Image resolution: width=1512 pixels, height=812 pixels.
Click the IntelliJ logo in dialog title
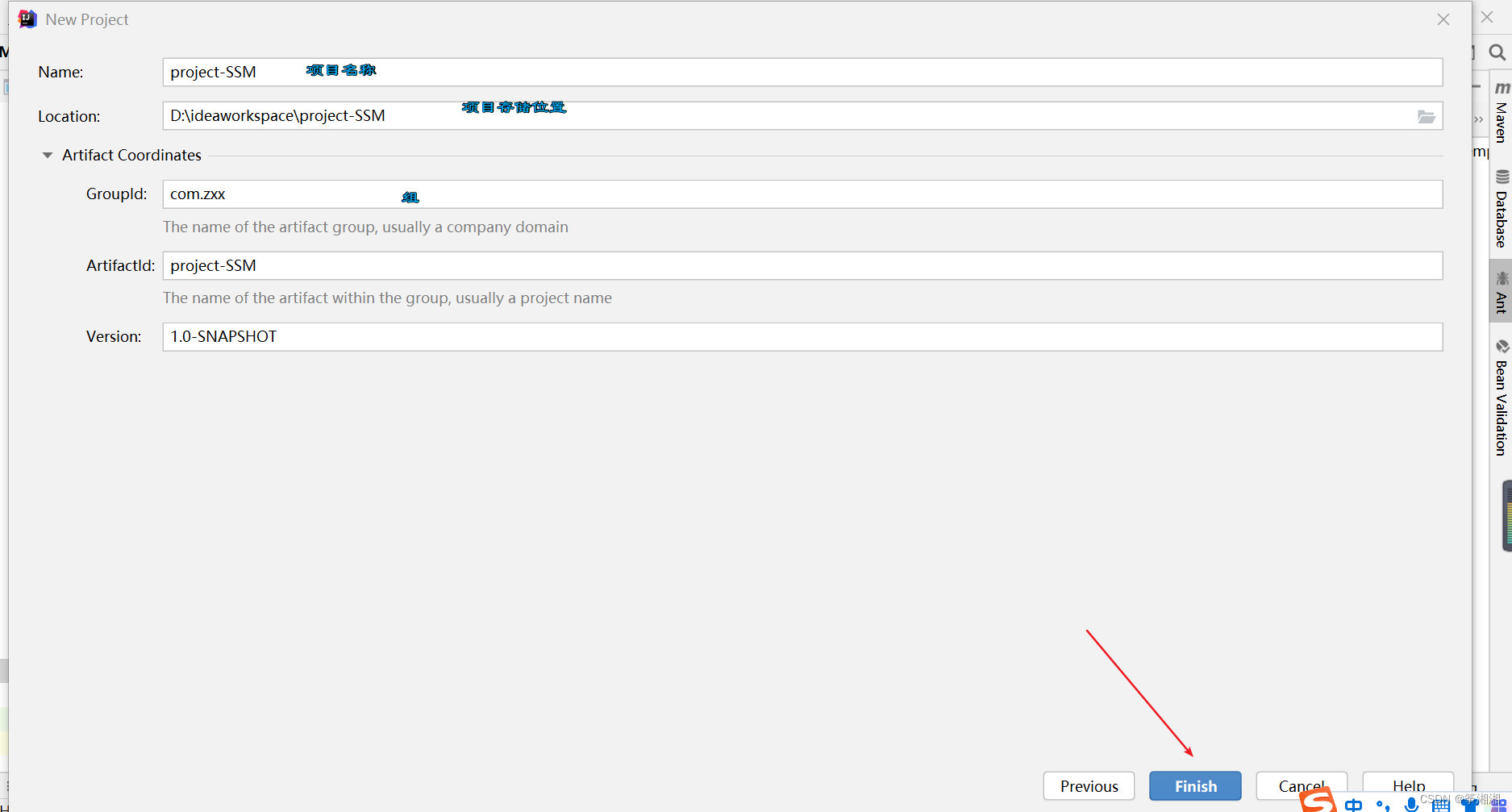tap(27, 19)
